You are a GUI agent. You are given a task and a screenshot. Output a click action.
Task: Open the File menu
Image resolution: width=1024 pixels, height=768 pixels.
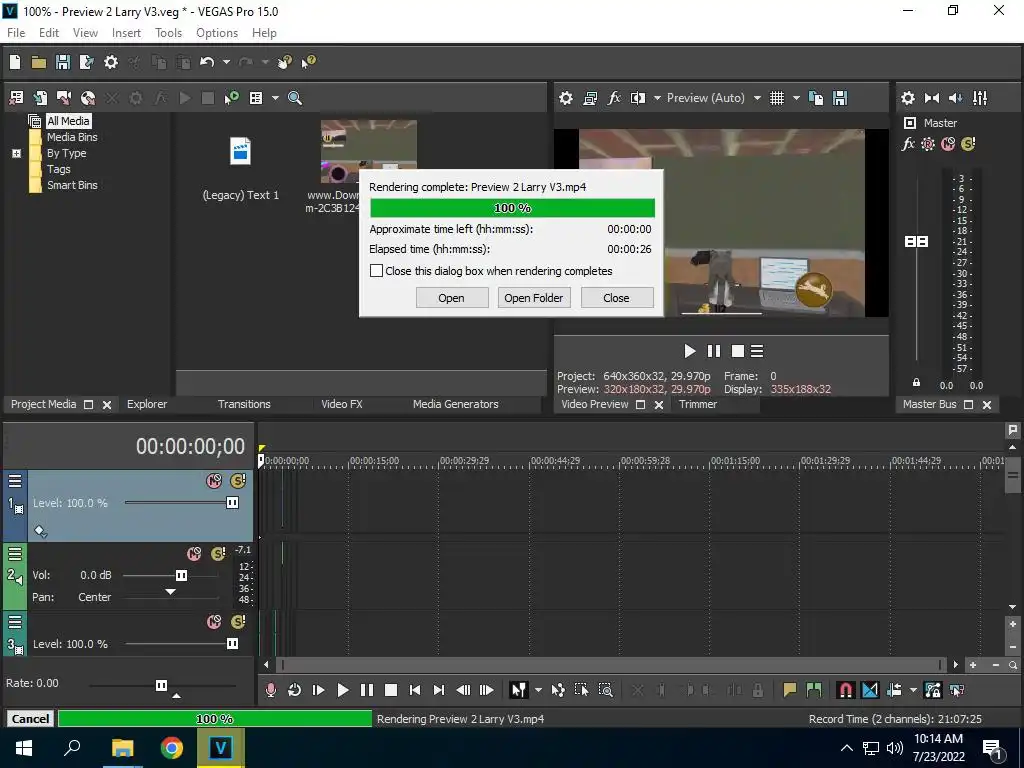16,33
